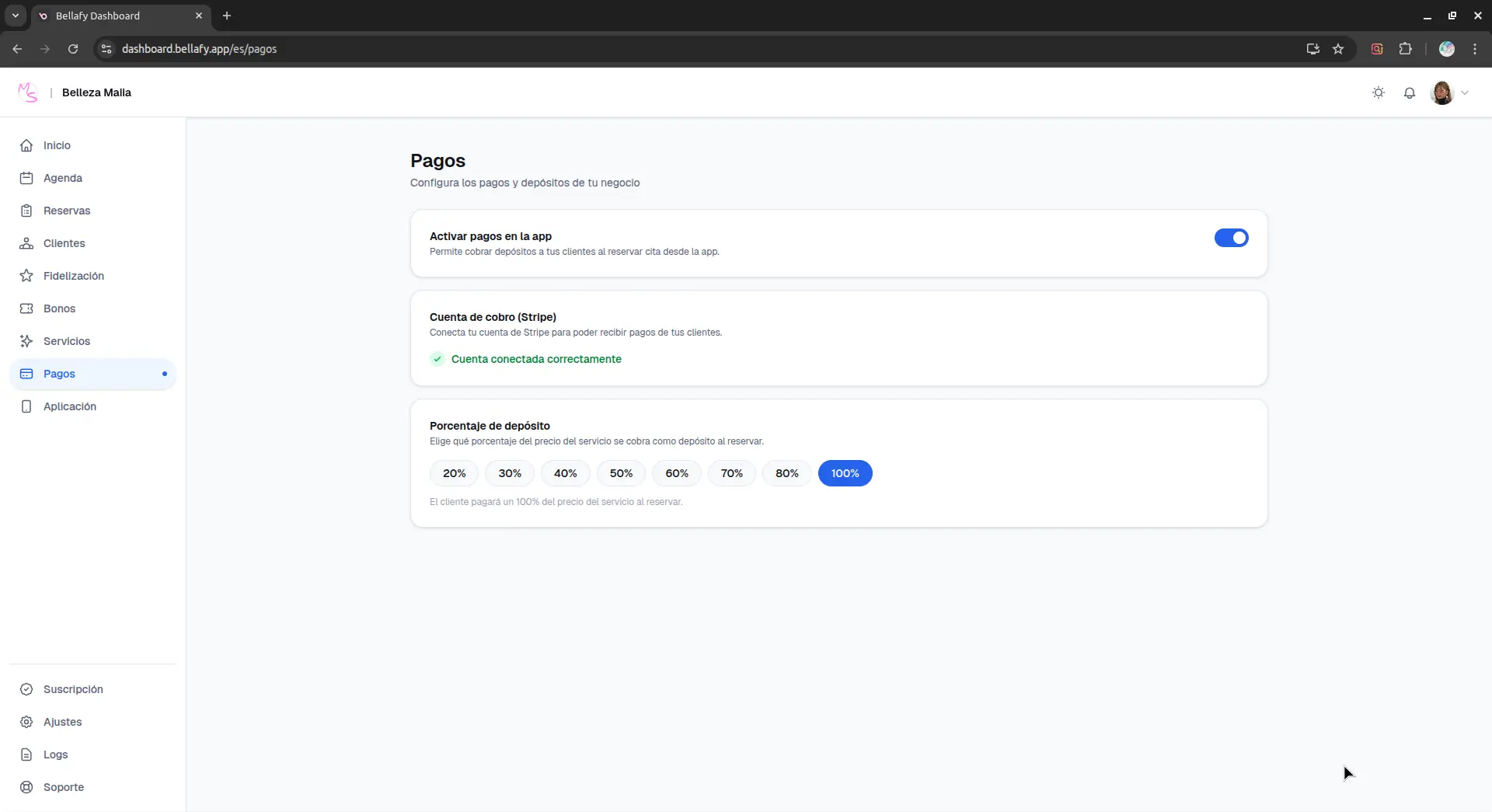Viewport: 1492px width, 812px height.
Task: Open Fidelización with the star icon
Action: coord(26,276)
